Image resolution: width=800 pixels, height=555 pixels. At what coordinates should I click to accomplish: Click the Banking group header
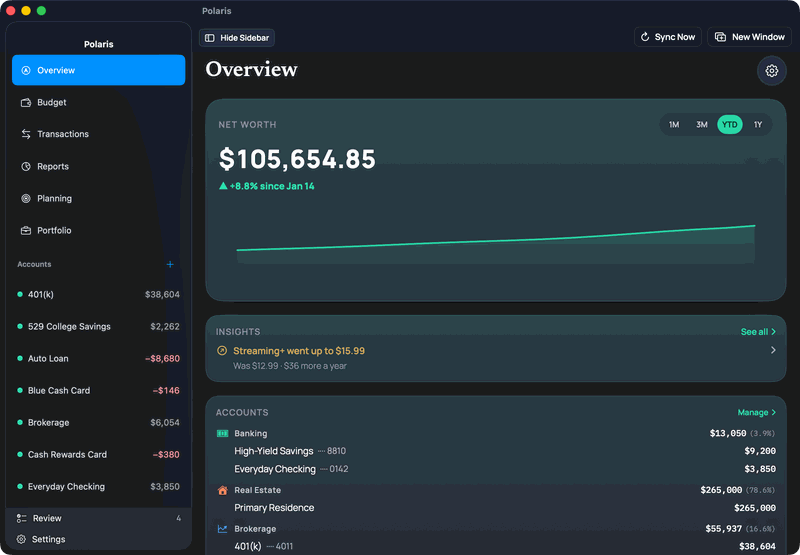click(495, 434)
